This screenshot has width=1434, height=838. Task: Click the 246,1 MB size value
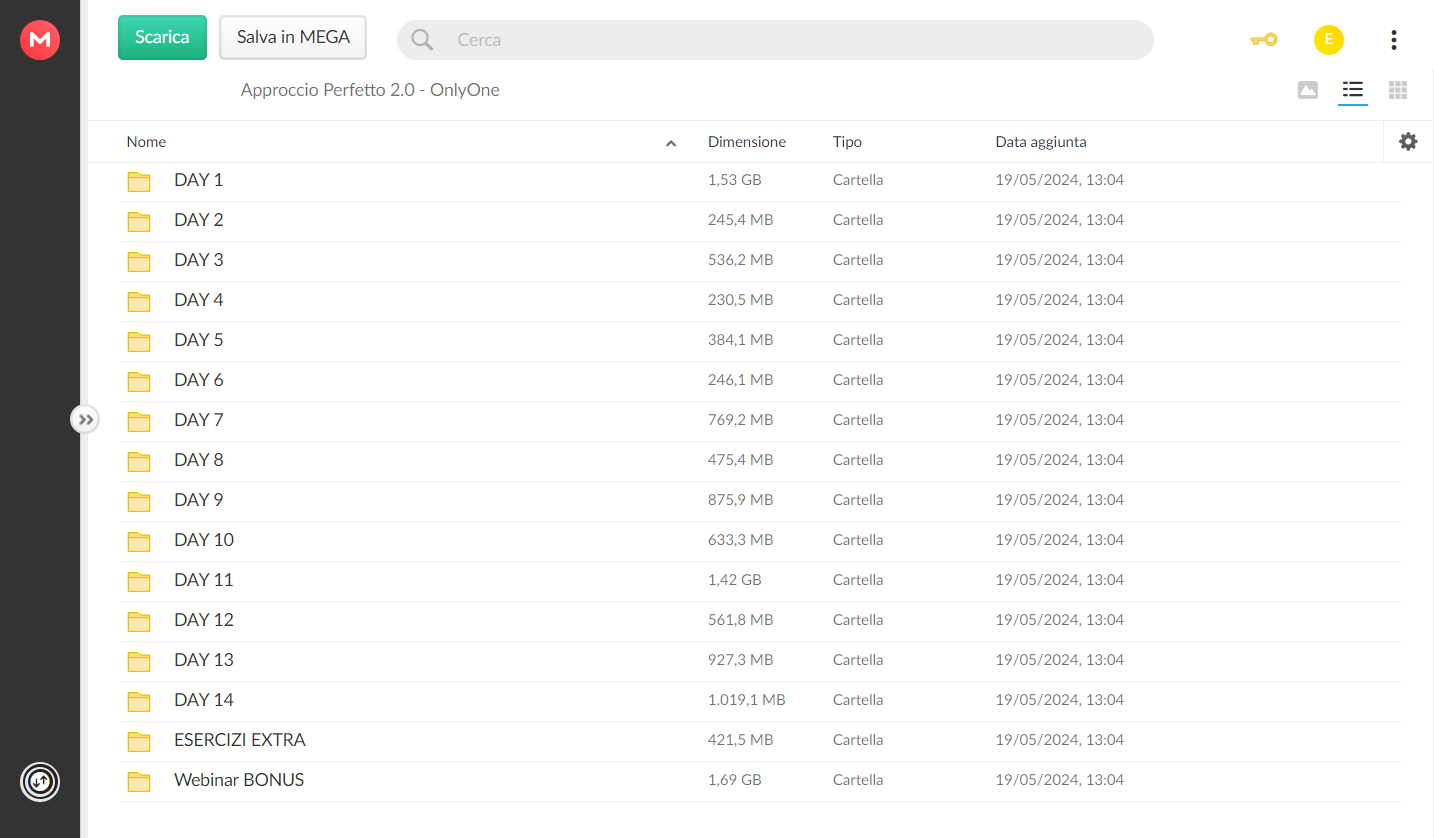click(x=741, y=380)
